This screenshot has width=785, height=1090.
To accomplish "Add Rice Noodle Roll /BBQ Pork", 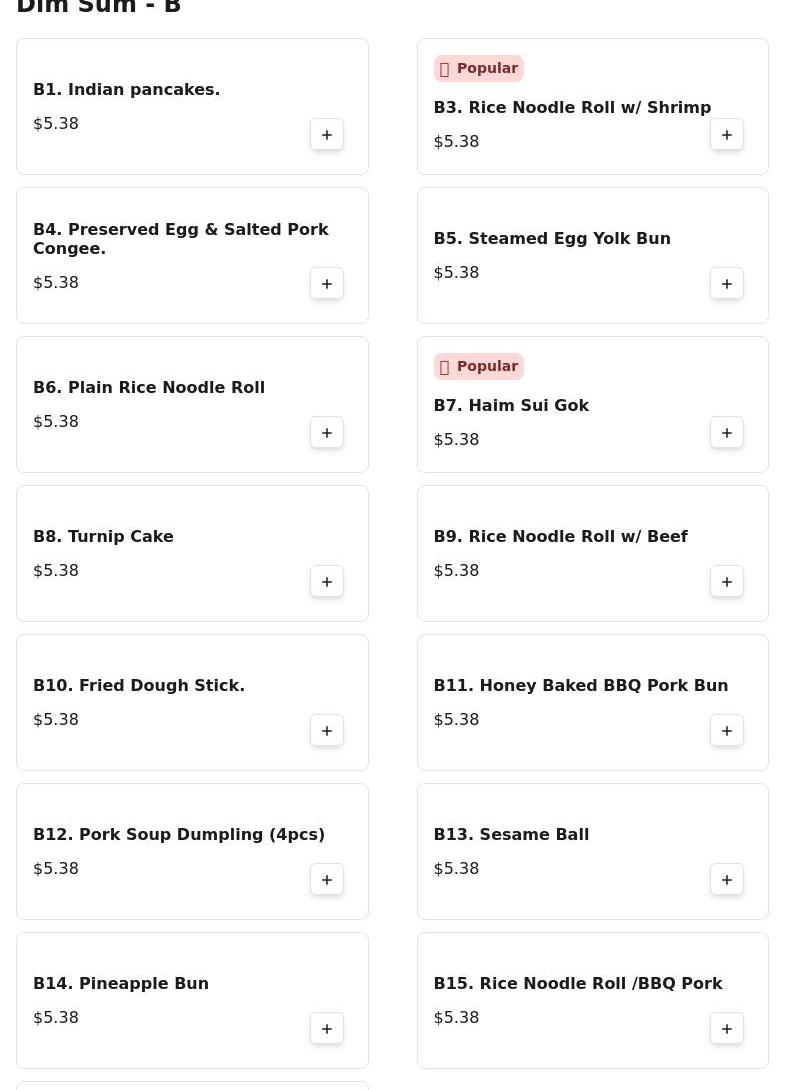I will [727, 1029].
